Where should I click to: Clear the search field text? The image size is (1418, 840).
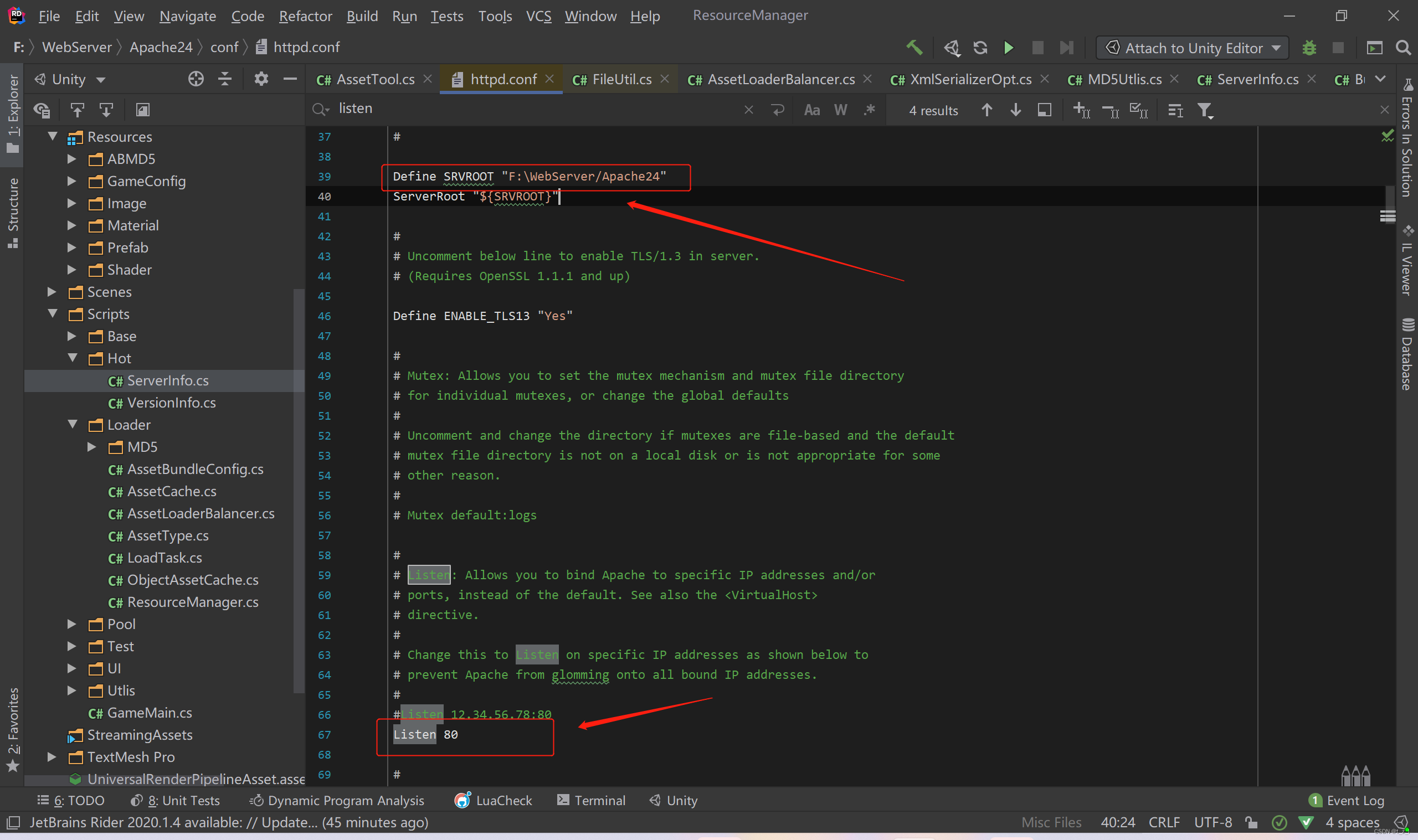[748, 110]
